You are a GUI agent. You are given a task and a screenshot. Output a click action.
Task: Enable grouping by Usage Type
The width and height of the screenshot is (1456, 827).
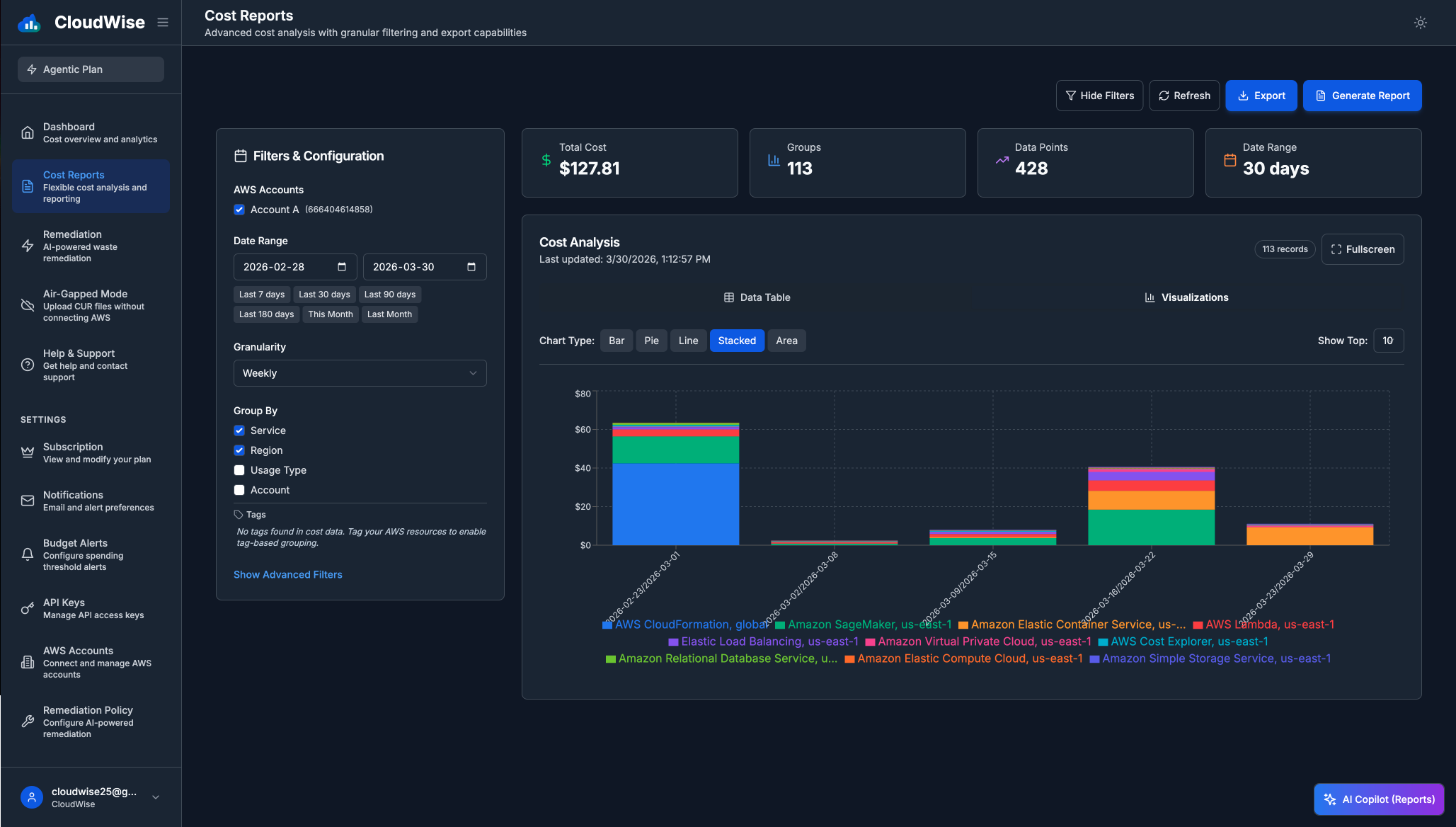click(x=239, y=469)
